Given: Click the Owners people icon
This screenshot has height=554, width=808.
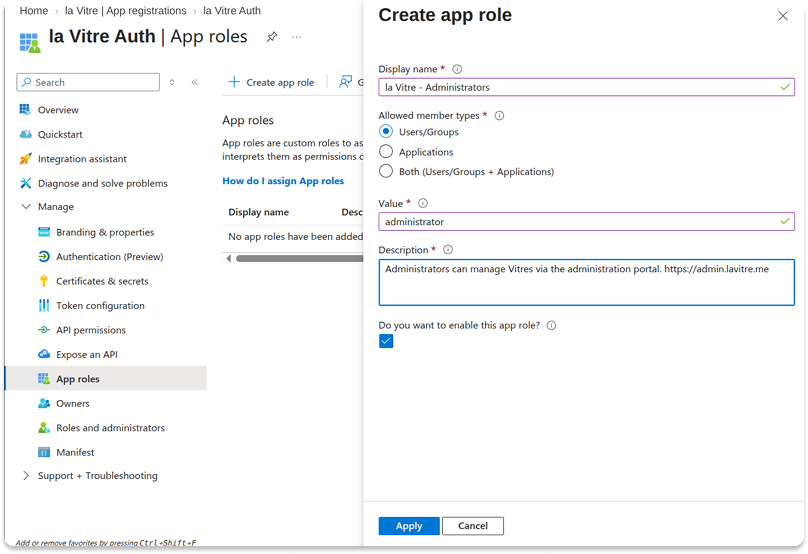Looking at the screenshot, I should pyautogui.click(x=44, y=403).
